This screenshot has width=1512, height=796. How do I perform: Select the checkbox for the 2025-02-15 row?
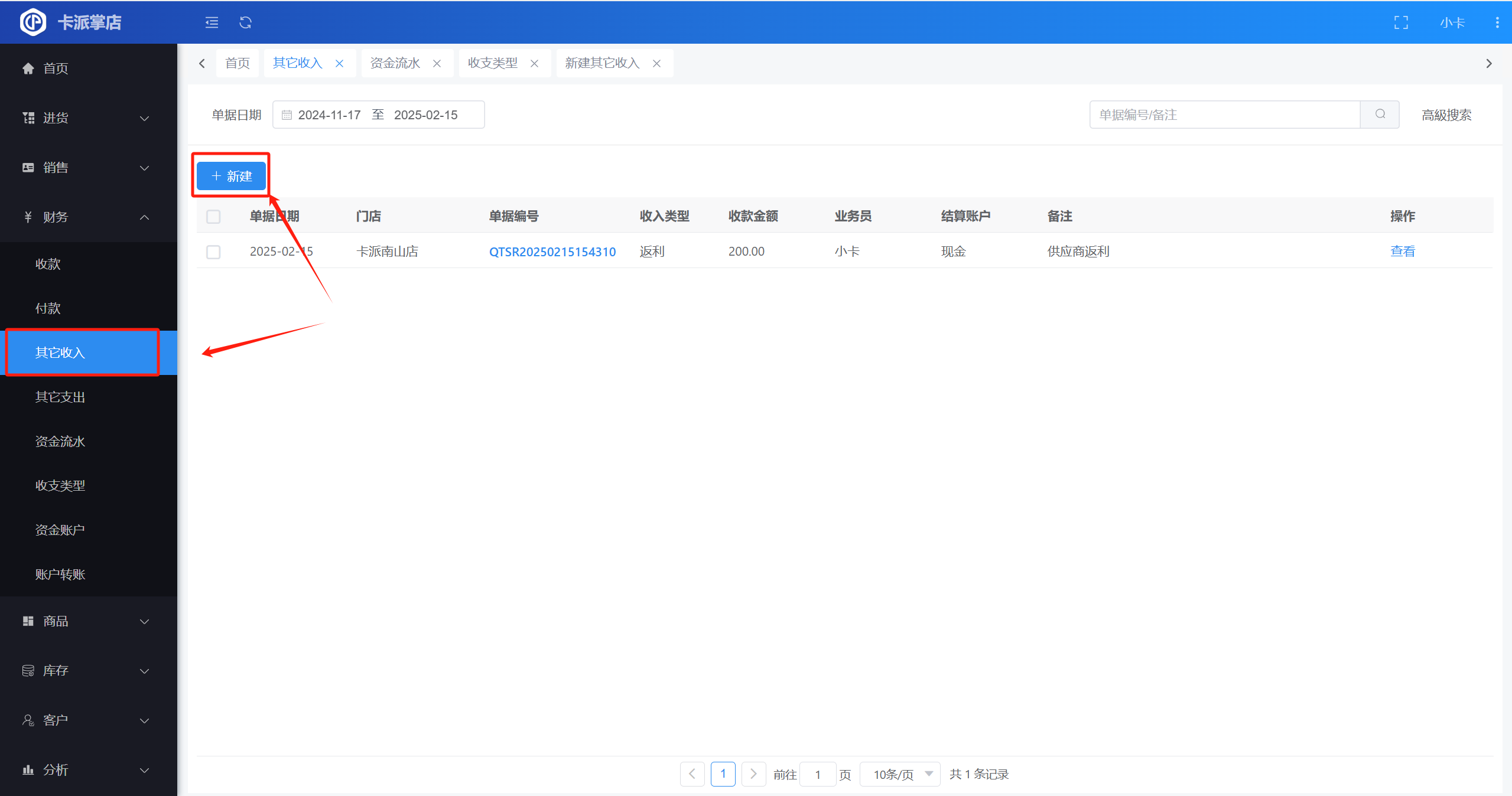click(213, 252)
